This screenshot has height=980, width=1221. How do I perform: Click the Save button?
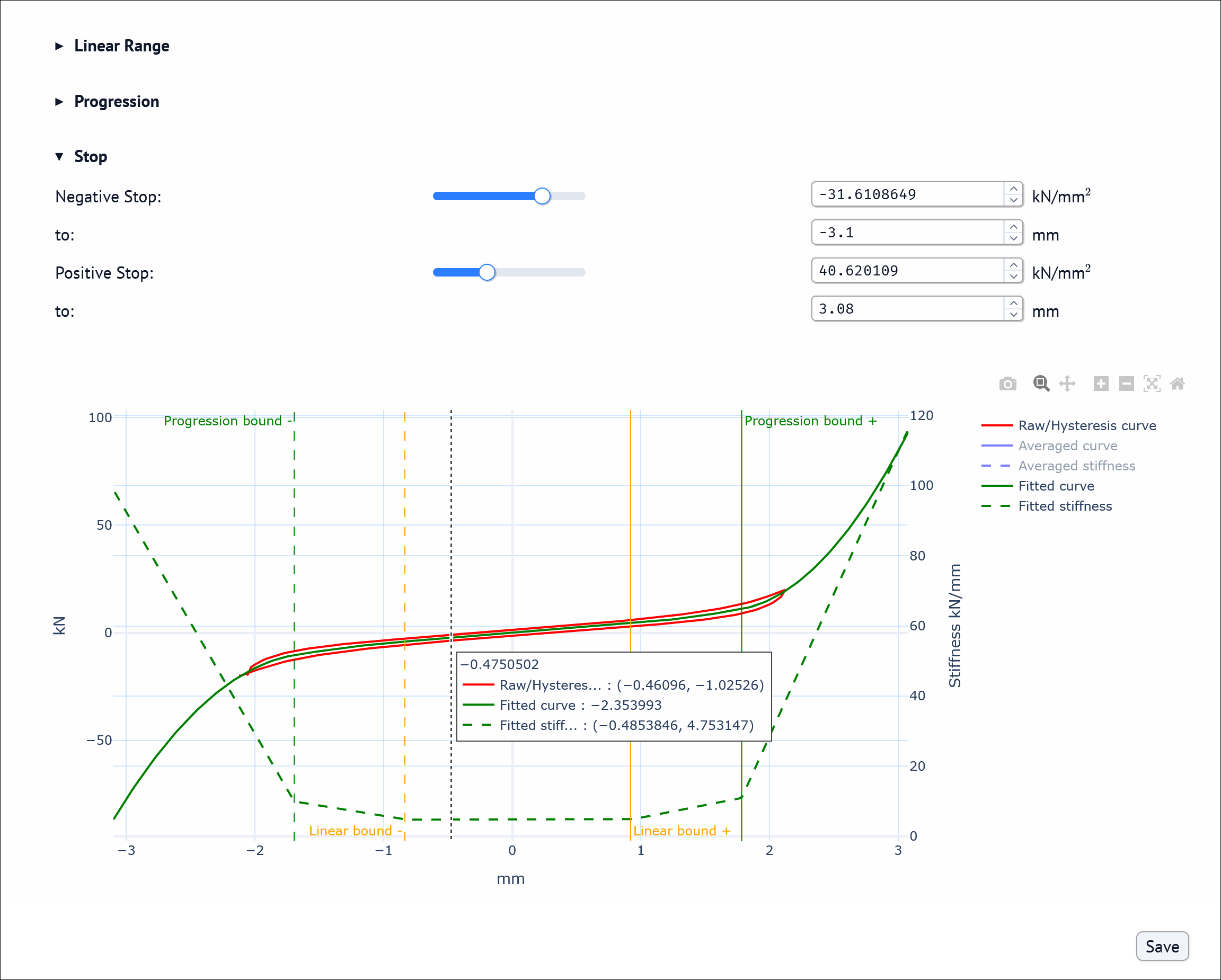coord(1162,946)
